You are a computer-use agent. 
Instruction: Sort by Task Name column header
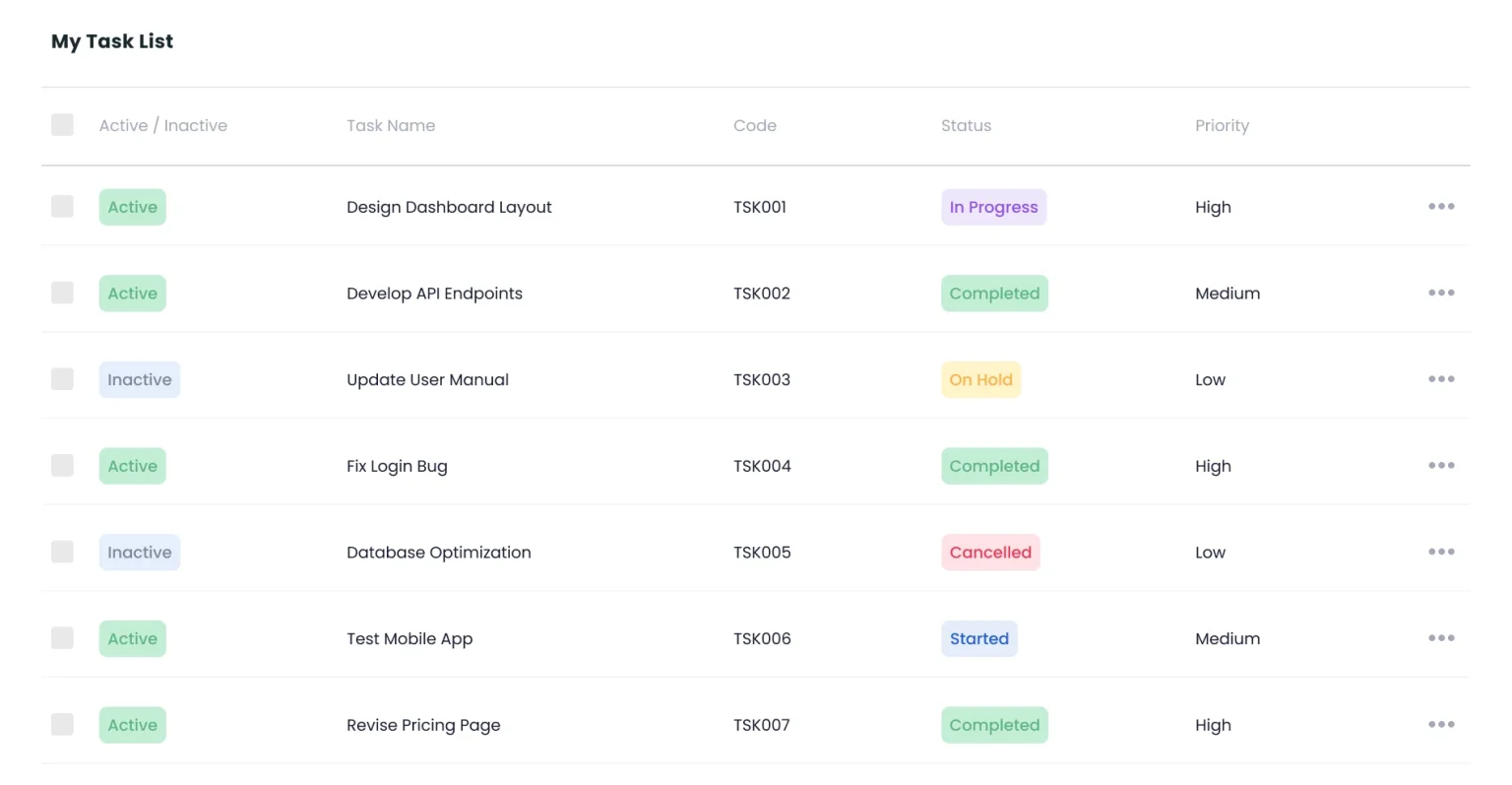point(391,125)
